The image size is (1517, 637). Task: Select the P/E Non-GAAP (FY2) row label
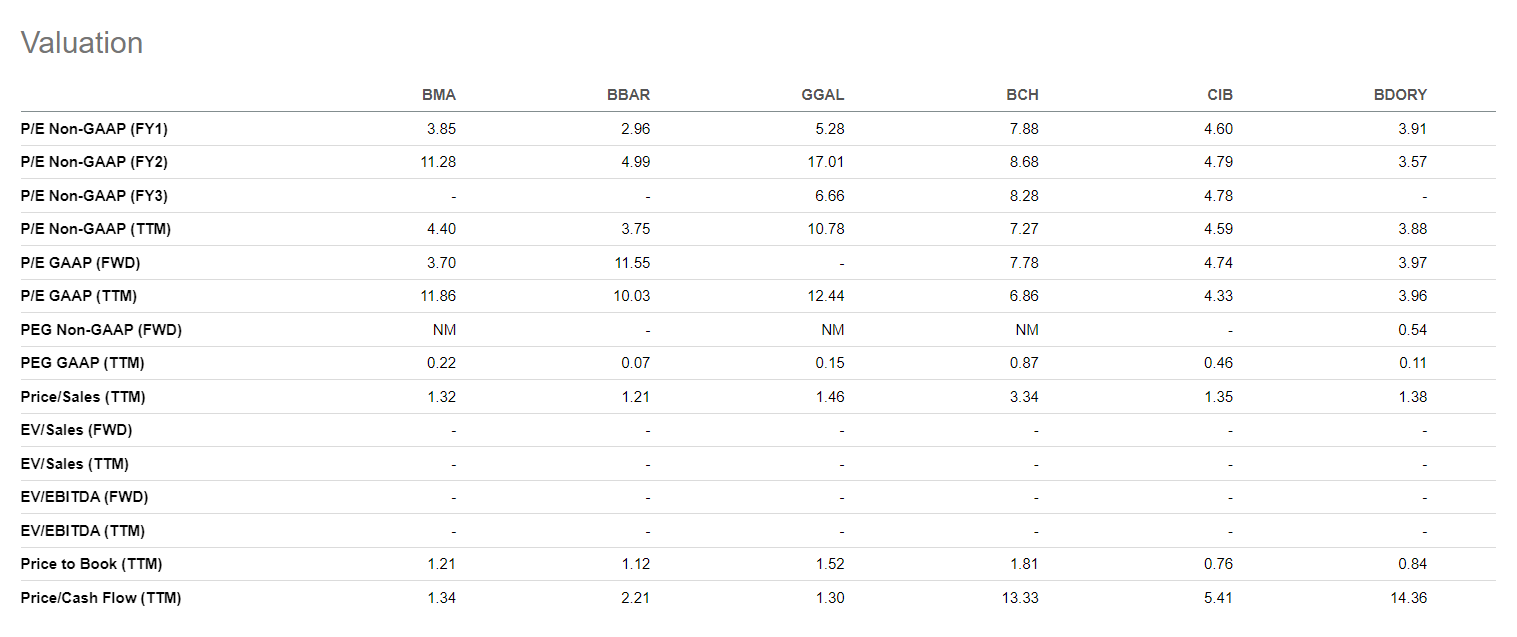tap(96, 162)
